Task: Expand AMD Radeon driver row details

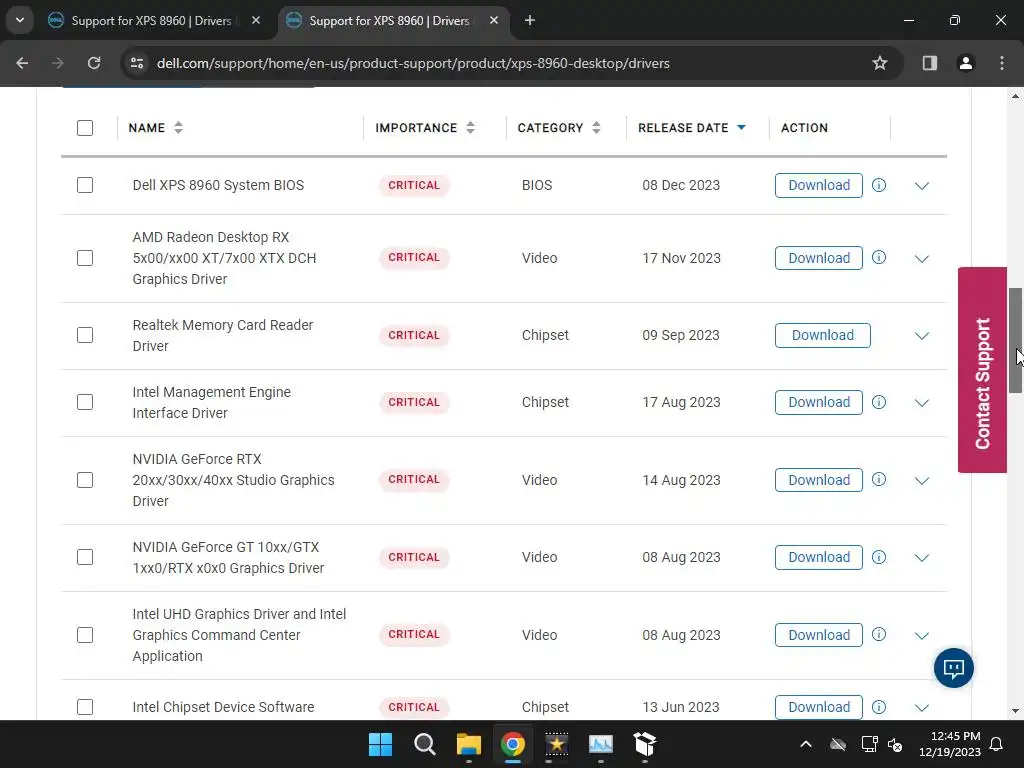Action: 921,258
